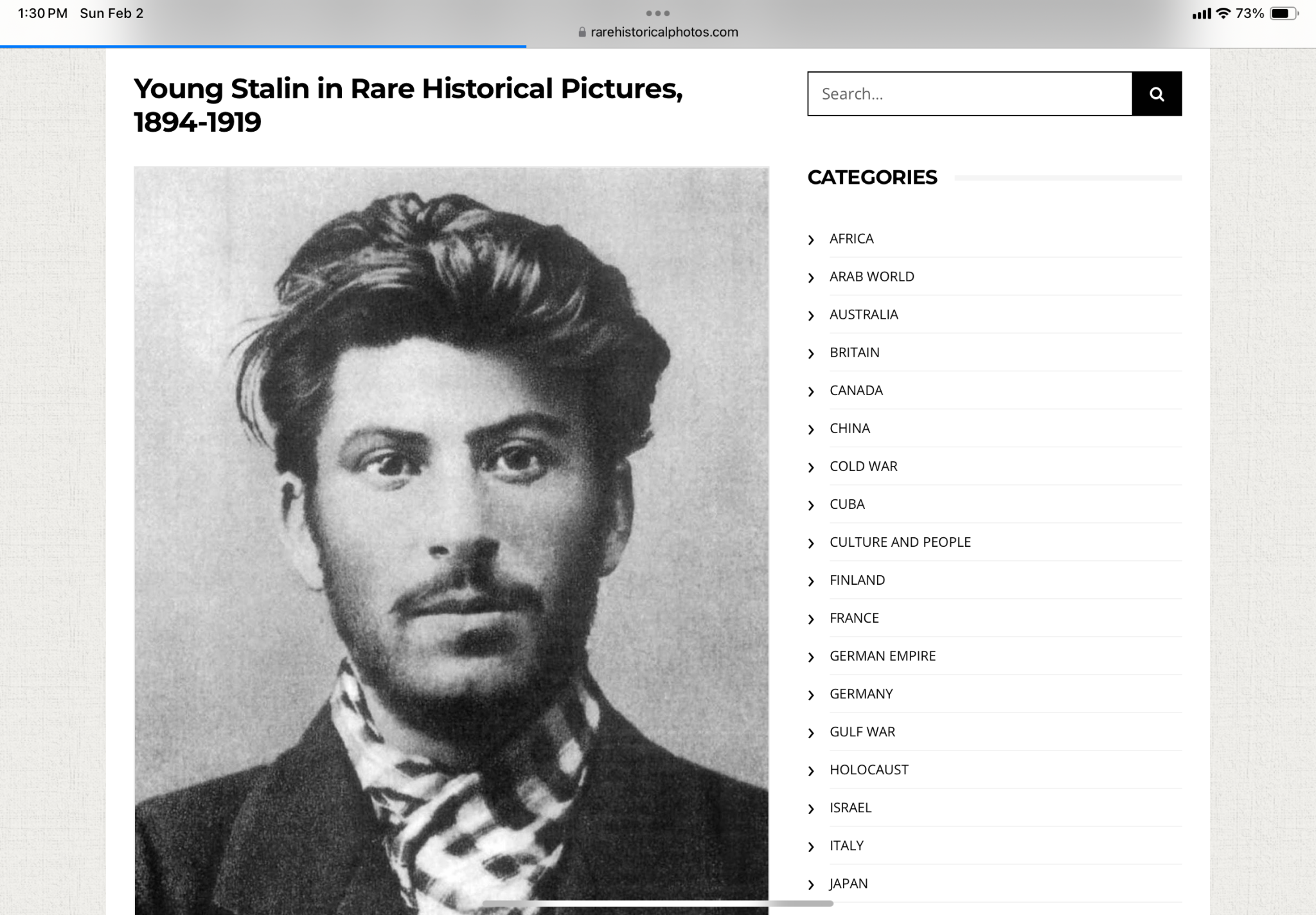1316x915 pixels.
Task: Go to the CHINA category
Action: point(849,428)
